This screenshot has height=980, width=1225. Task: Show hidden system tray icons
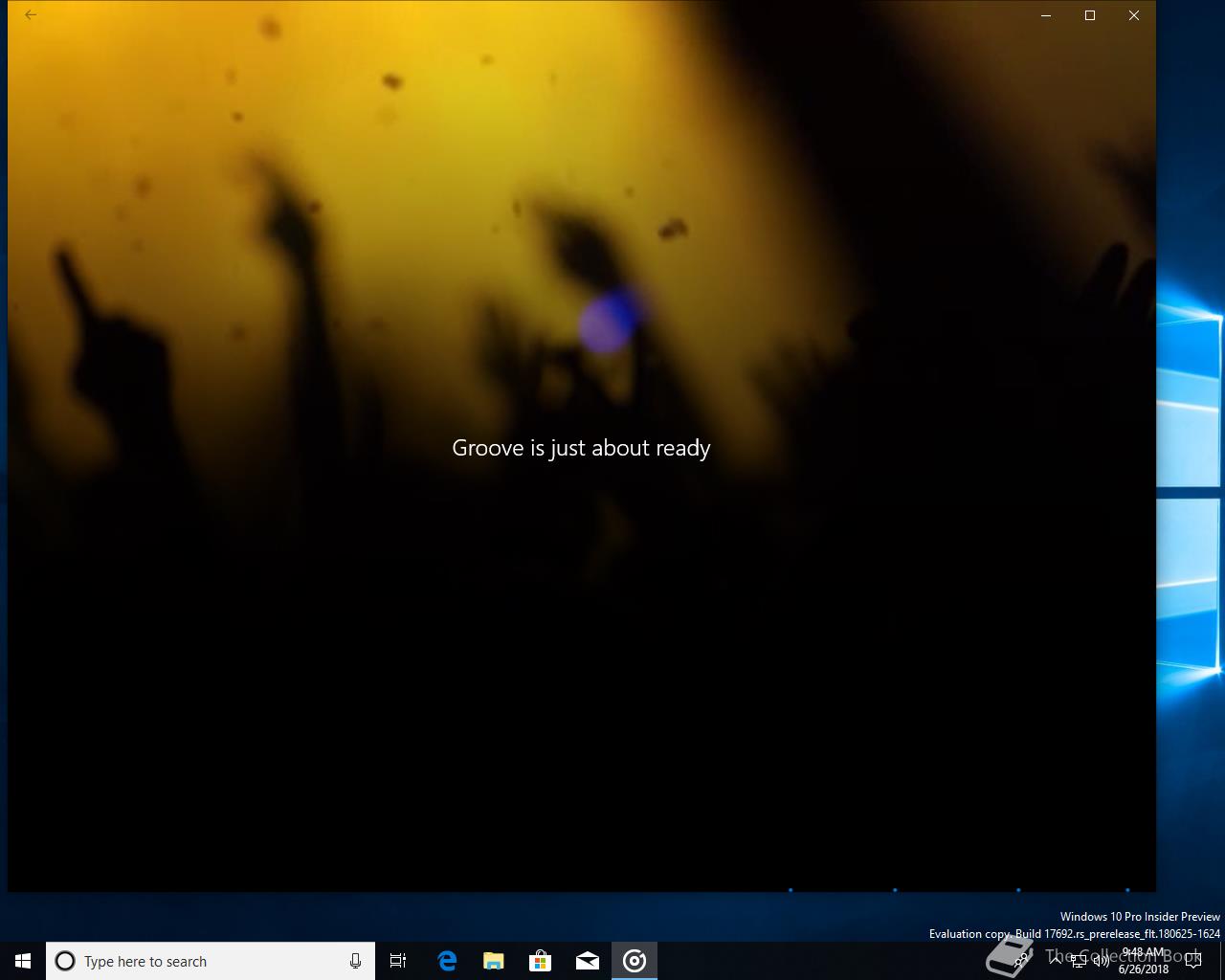coord(1056,961)
